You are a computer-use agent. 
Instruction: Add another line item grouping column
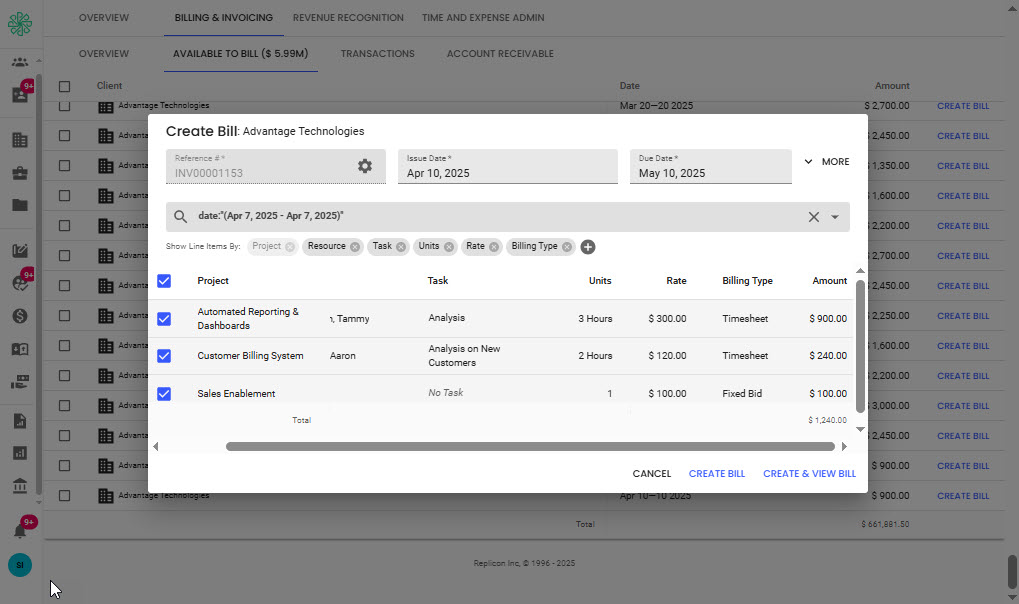pyautogui.click(x=588, y=247)
